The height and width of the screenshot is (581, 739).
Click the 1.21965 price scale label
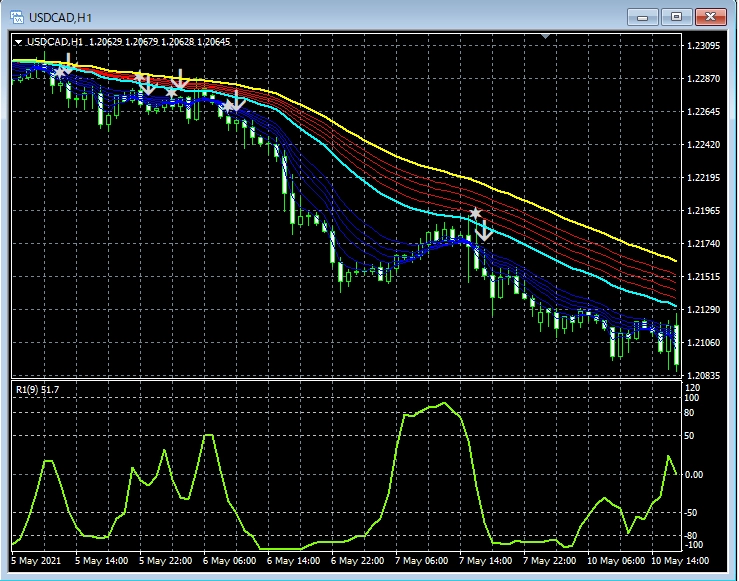[704, 211]
